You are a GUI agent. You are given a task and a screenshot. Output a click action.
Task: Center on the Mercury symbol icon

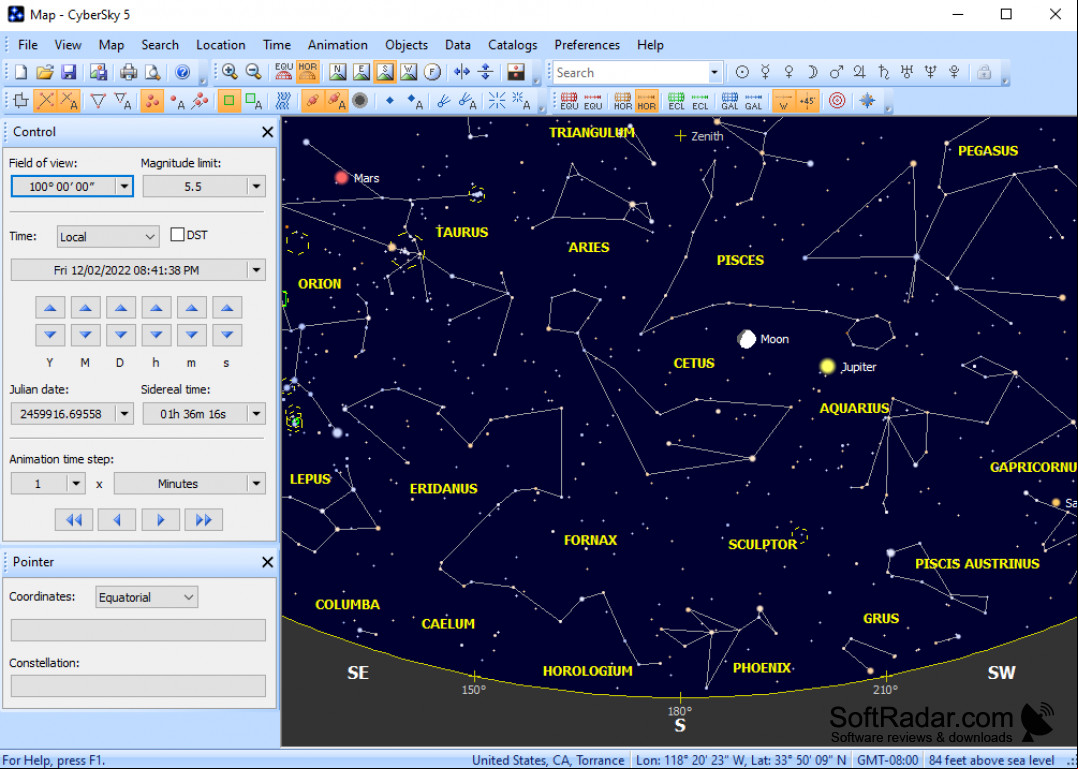pos(765,72)
